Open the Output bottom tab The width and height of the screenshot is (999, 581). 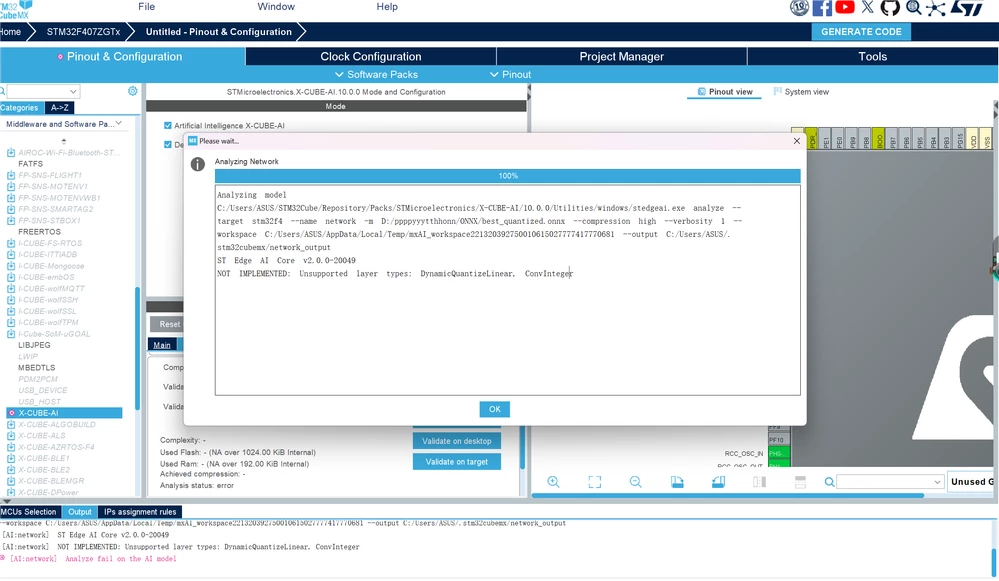[x=80, y=512]
